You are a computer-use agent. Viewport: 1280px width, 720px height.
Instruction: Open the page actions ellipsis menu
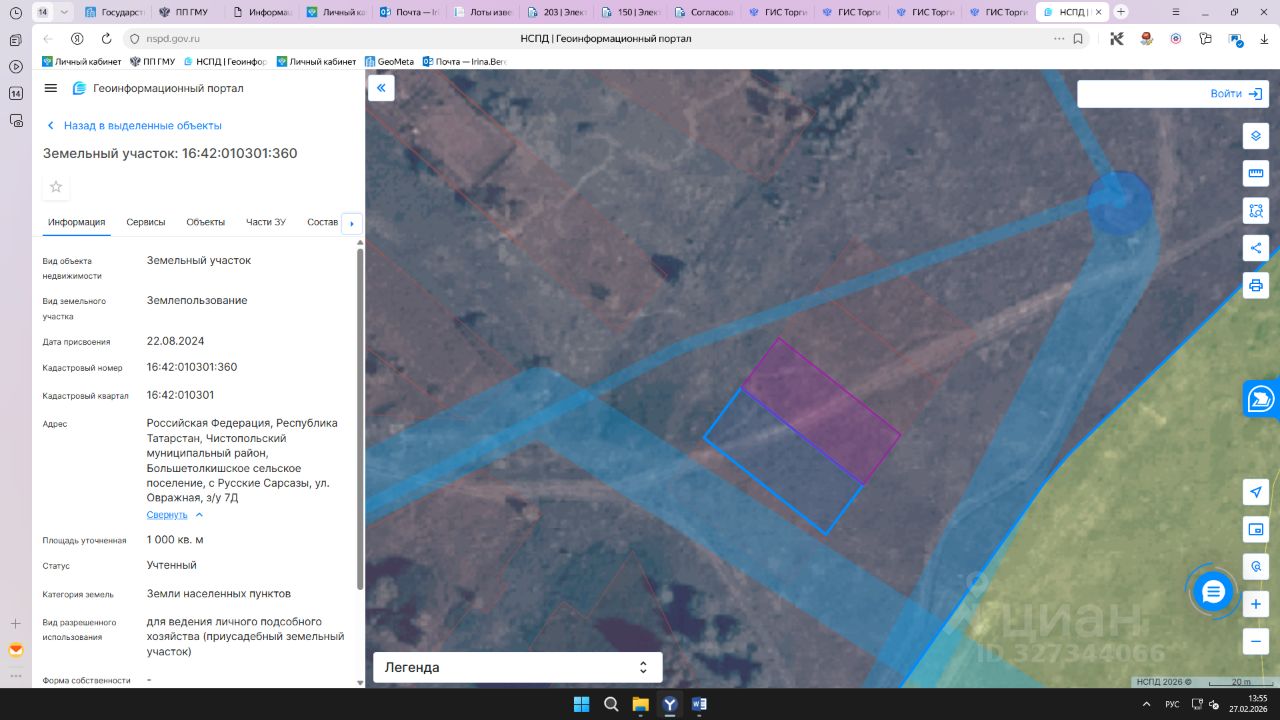(1059, 39)
